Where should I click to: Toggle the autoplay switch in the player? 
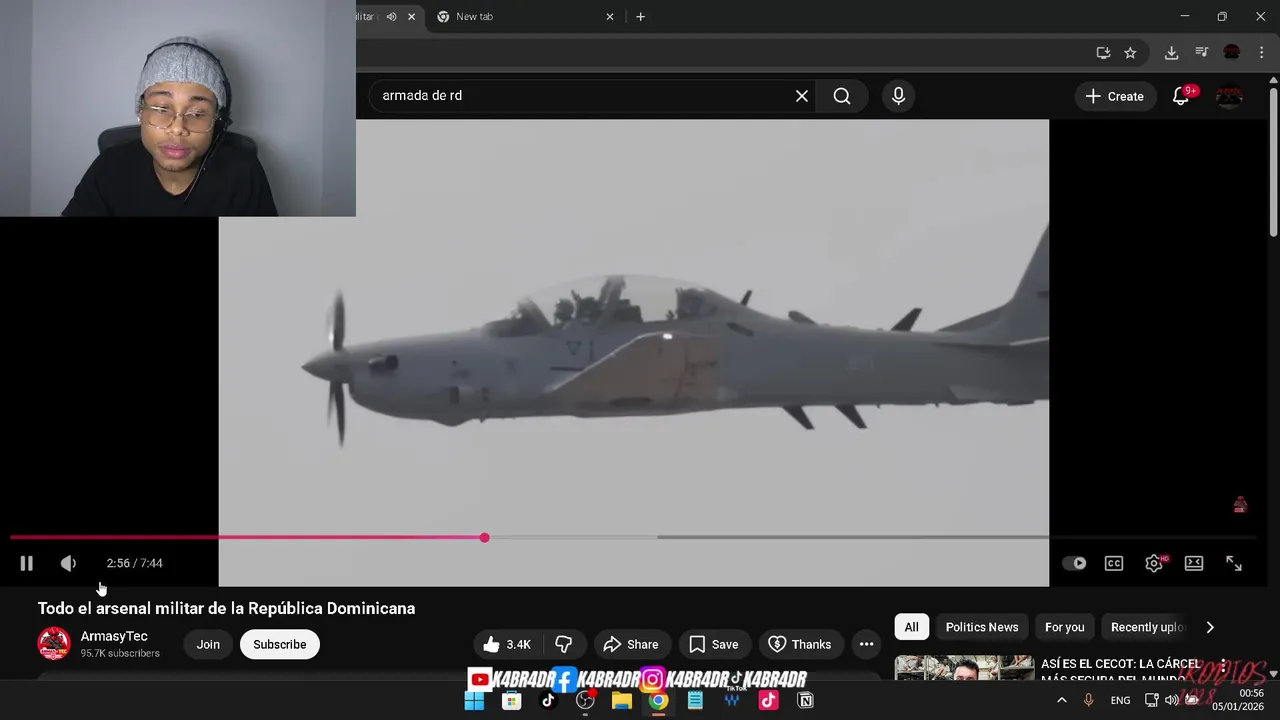[1075, 563]
